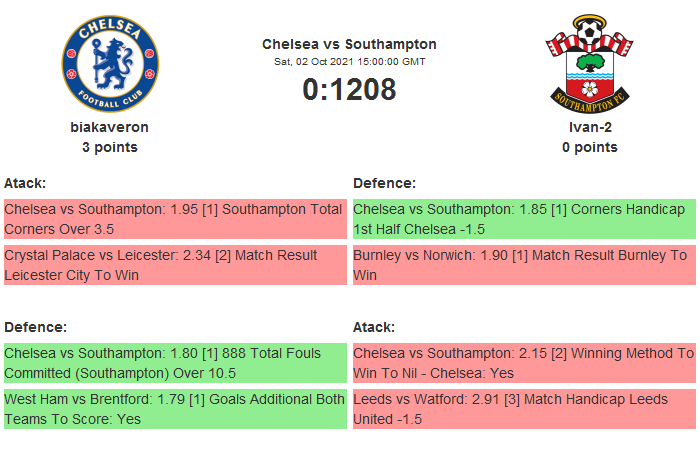Click the 0:1208 score

tap(349, 89)
